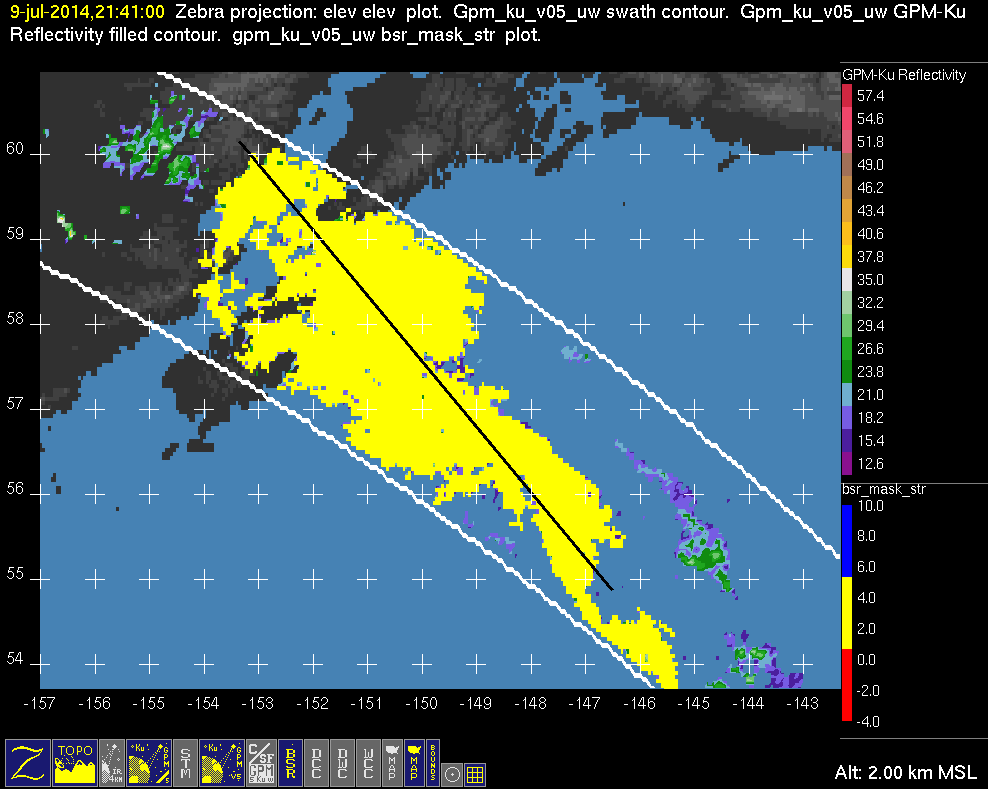Click the 'Zebra projection' title text
This screenshot has height=789, width=988.
(244, 11)
